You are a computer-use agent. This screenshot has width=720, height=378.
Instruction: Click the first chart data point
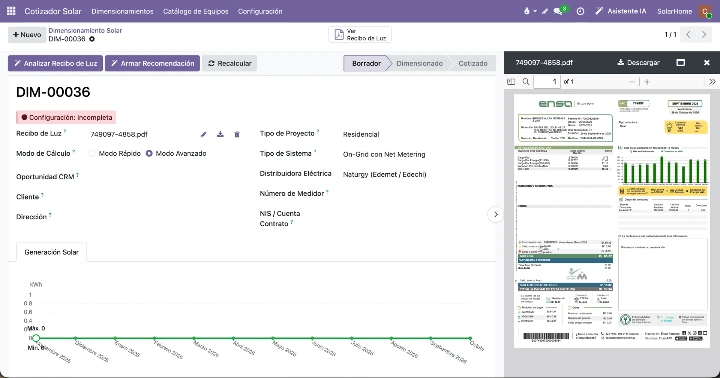point(36,338)
